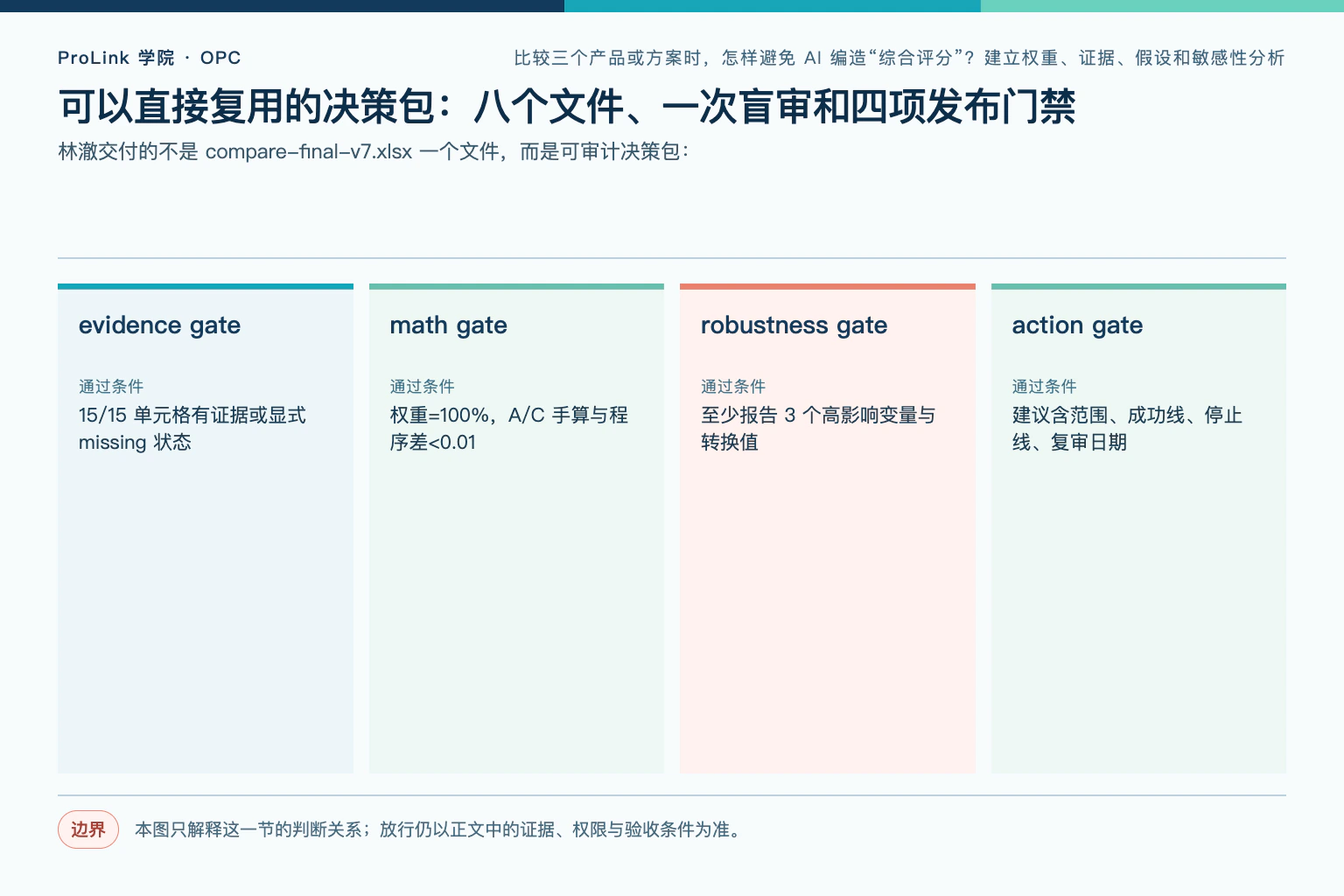Click the coral color bar above robustness gate
The width and height of the screenshot is (1344, 896).
828,286
